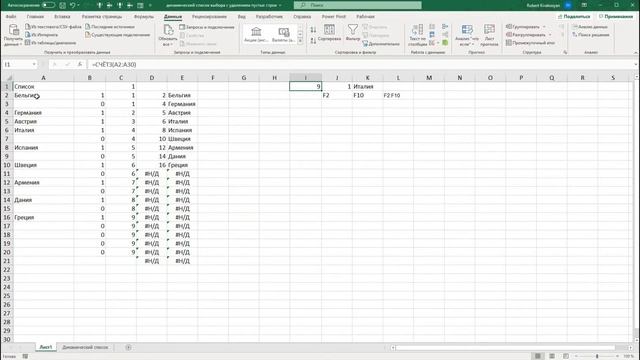Switch to the Динамический список sheet tab
Image resolution: width=640 pixels, height=360 pixels.
(x=85, y=347)
